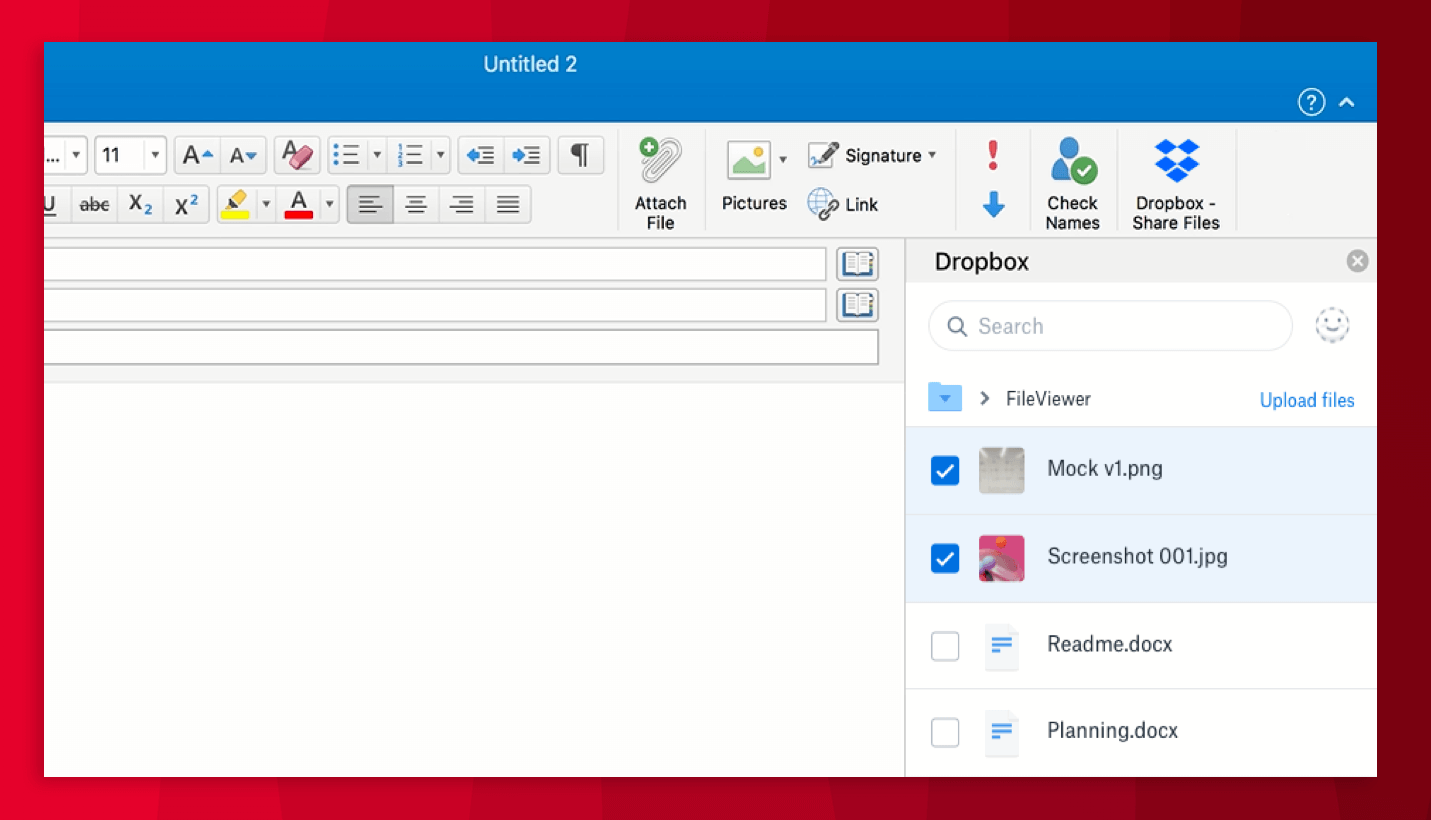Viewport: 1431px width, 820px height.
Task: Change font color using red A icon
Action: (x=298, y=204)
